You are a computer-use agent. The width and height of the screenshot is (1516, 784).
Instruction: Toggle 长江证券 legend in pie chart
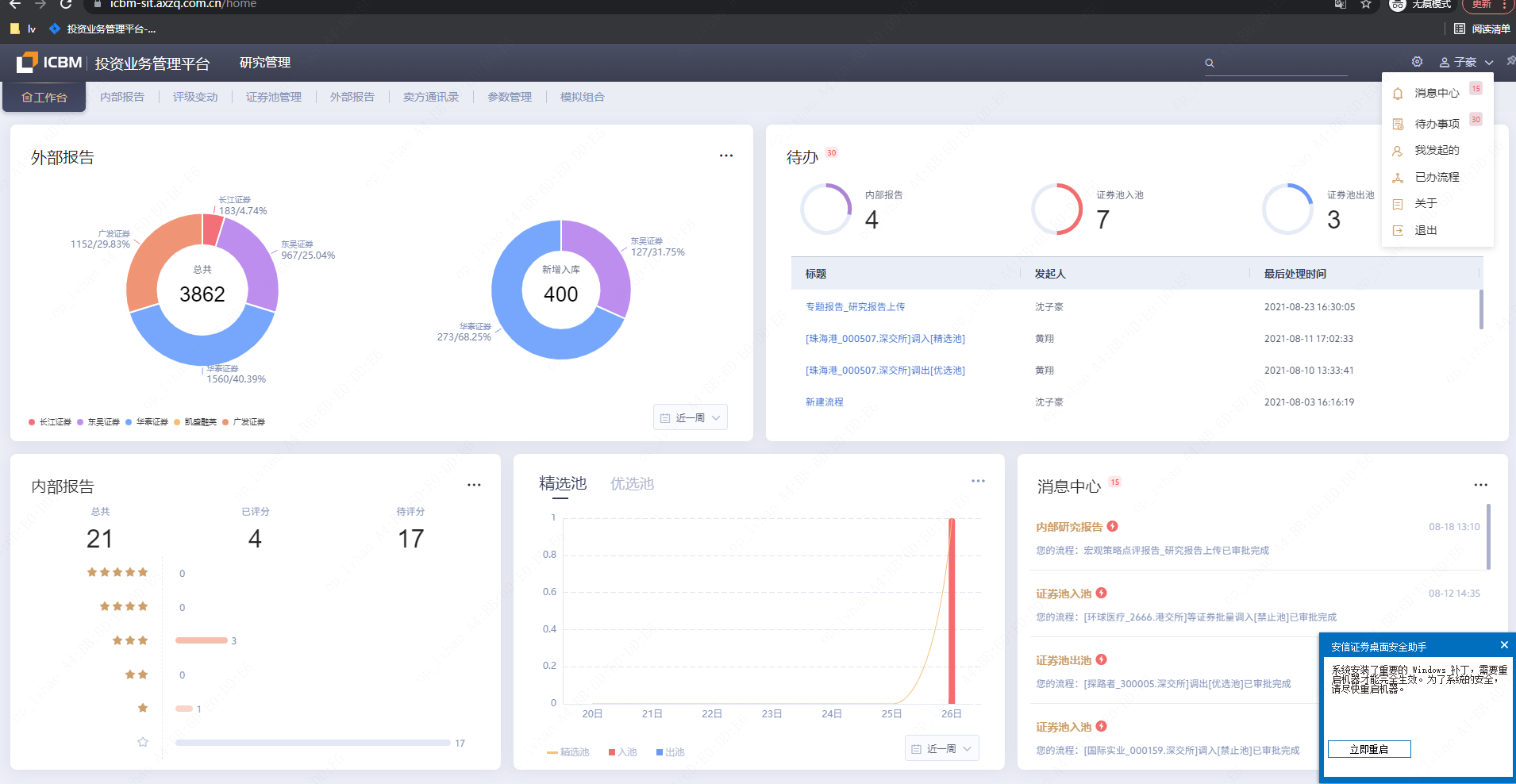pos(49,422)
